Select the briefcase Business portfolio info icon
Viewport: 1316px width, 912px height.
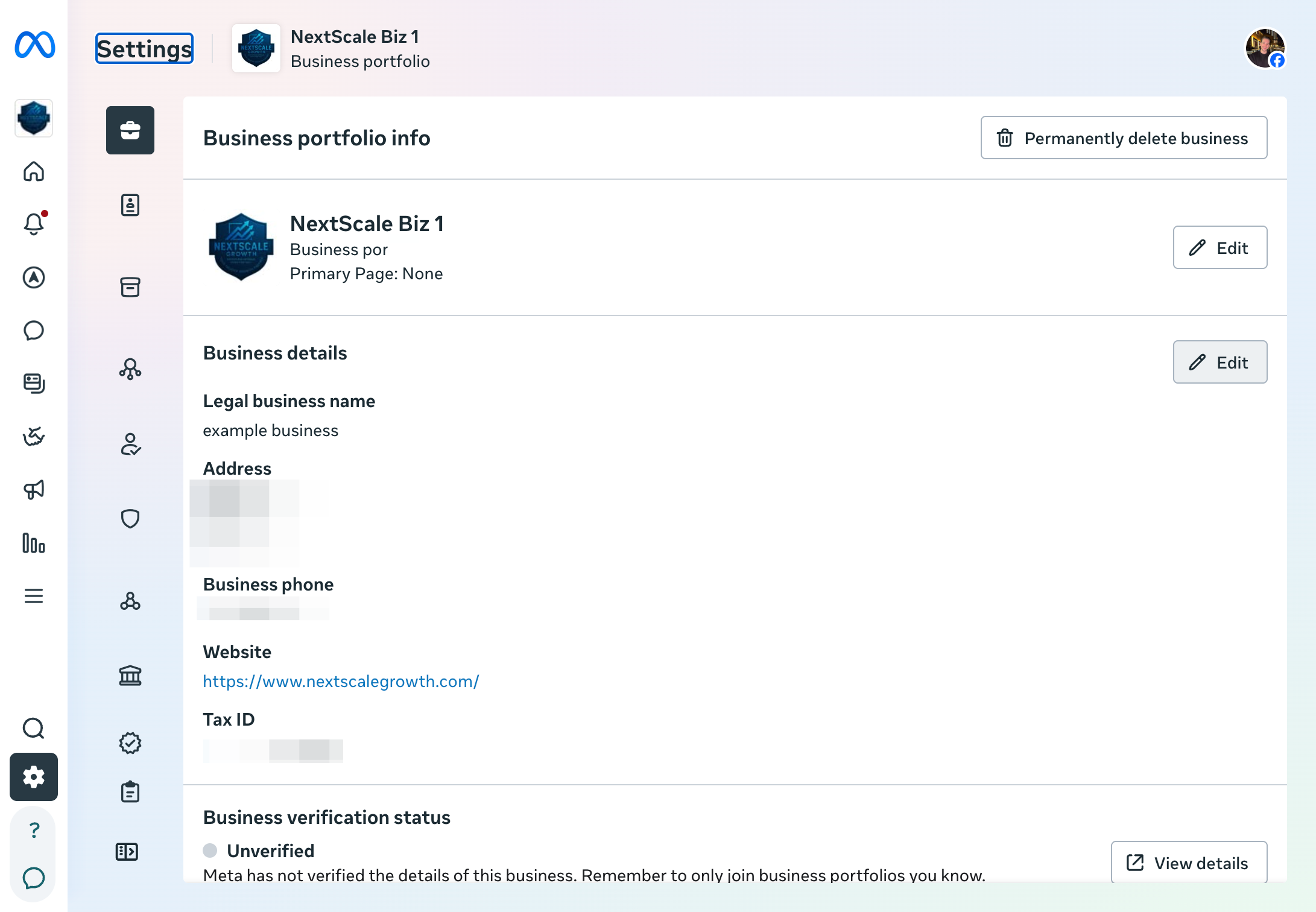(x=130, y=130)
